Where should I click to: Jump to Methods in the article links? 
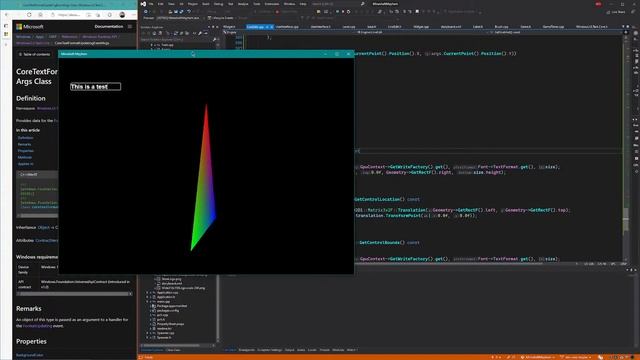pos(25,157)
